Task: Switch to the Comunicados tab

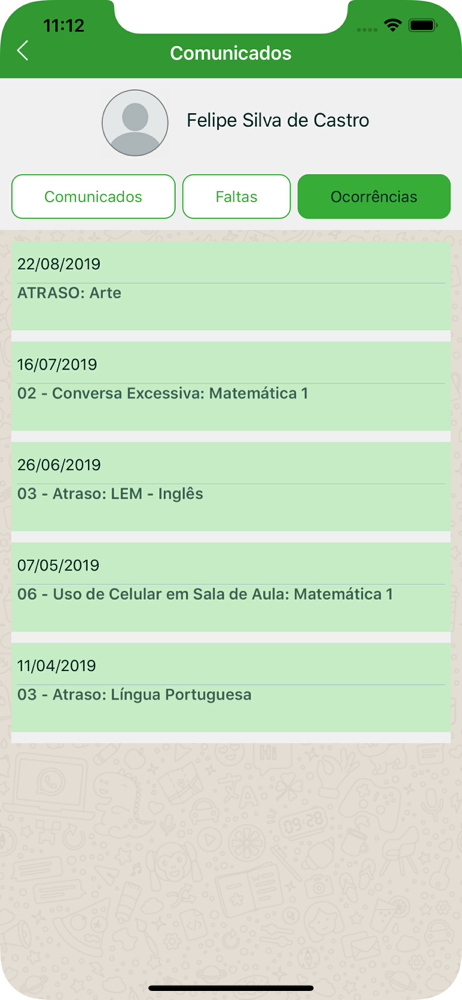Action: [x=93, y=196]
